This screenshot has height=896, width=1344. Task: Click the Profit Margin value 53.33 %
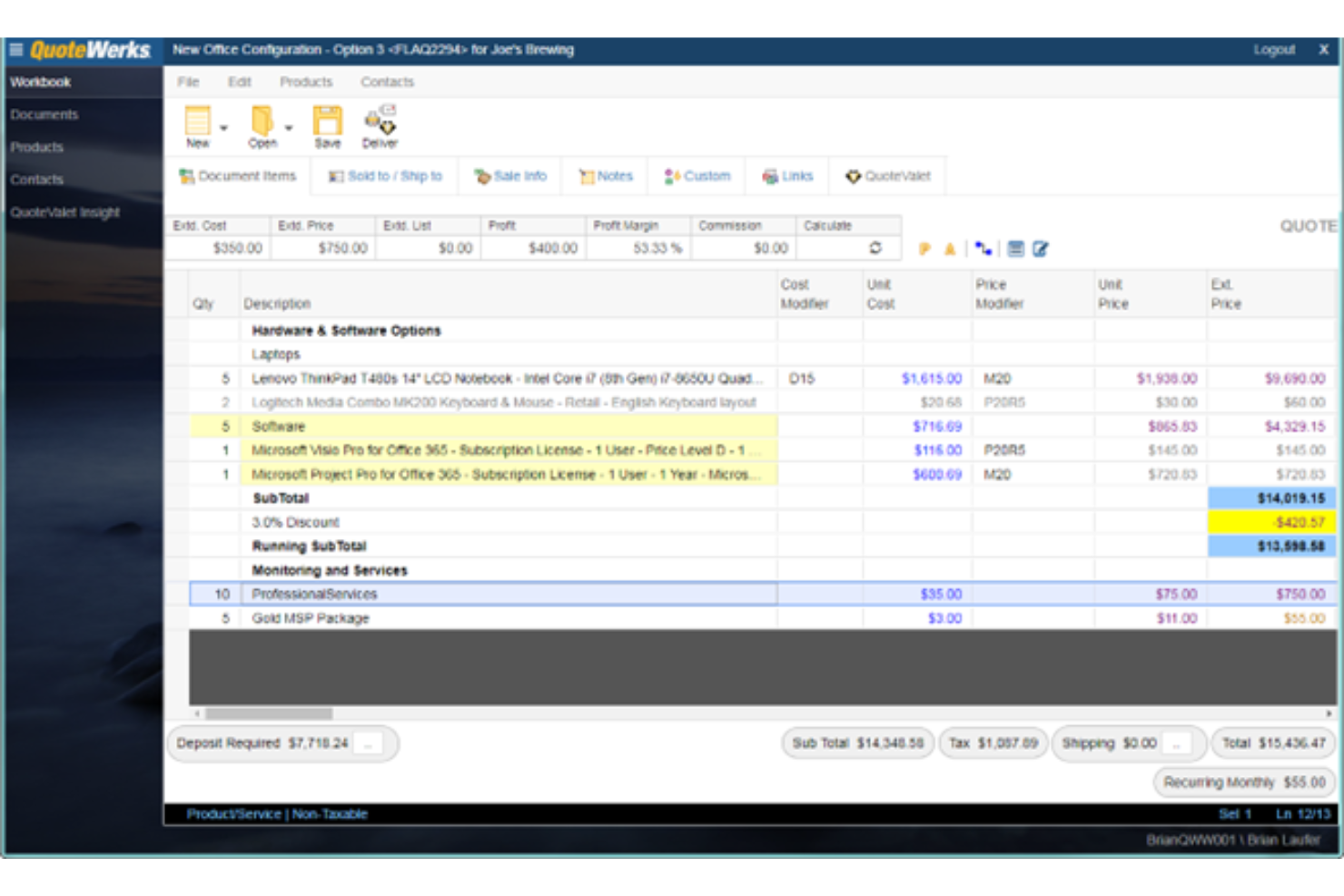coord(638,248)
